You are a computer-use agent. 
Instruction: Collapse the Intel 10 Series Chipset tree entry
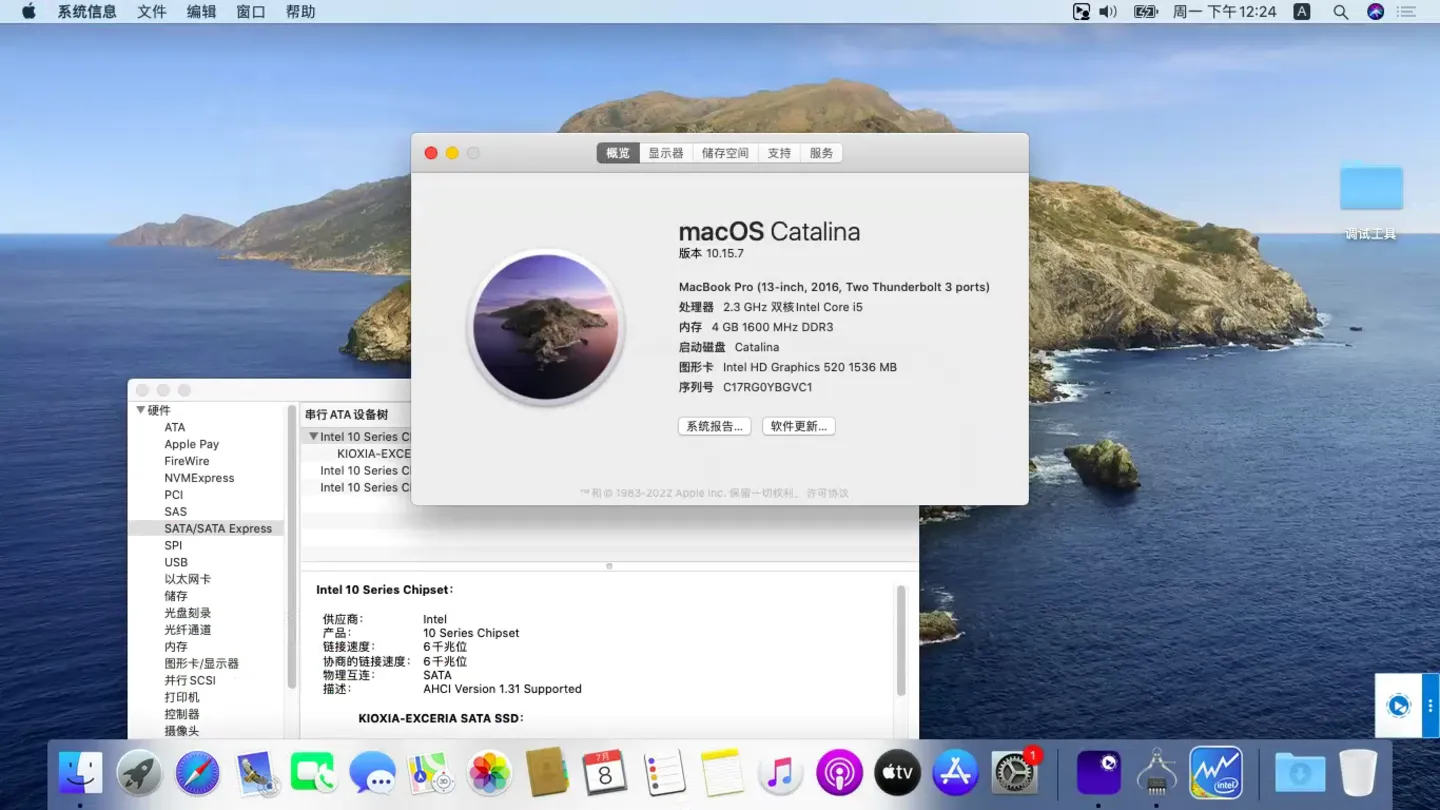[x=311, y=436]
